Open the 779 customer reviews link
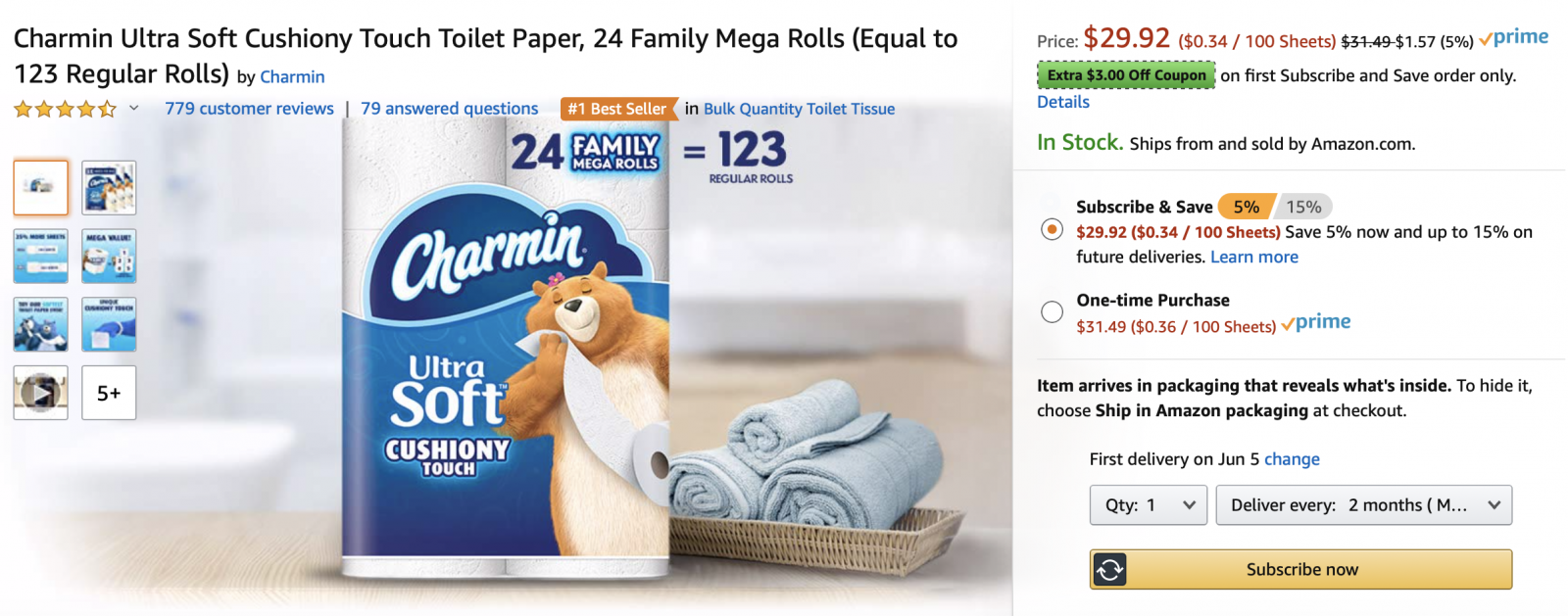This screenshot has height=616, width=1568. click(249, 109)
